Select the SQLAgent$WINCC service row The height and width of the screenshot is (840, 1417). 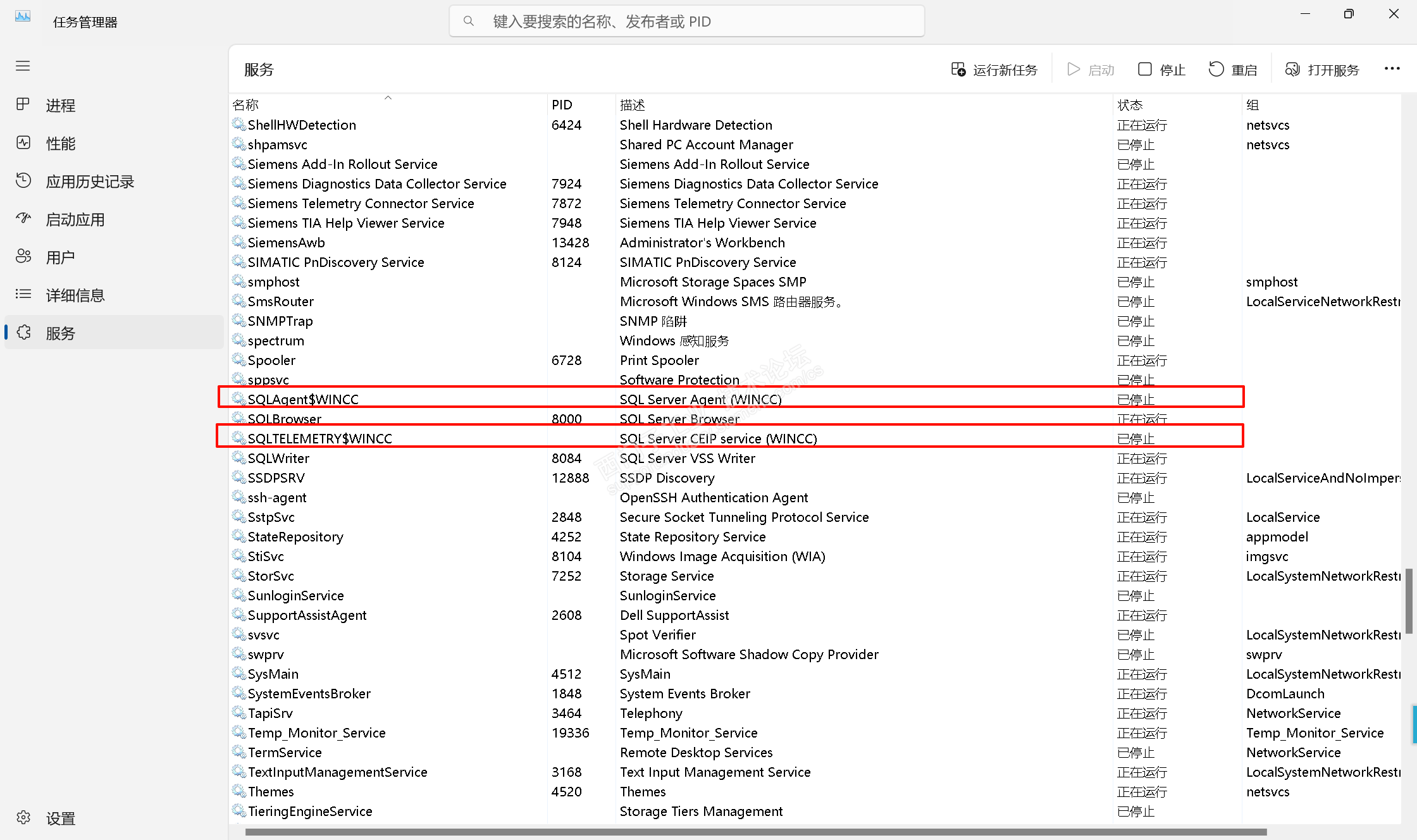(x=303, y=399)
